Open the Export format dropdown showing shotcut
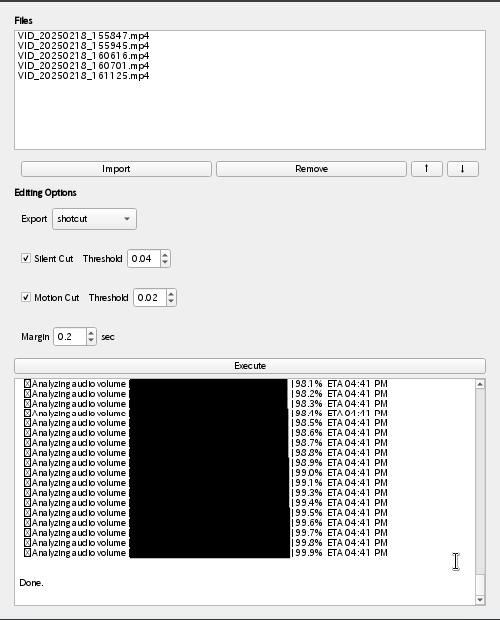This screenshot has width=500, height=620. (x=94, y=219)
